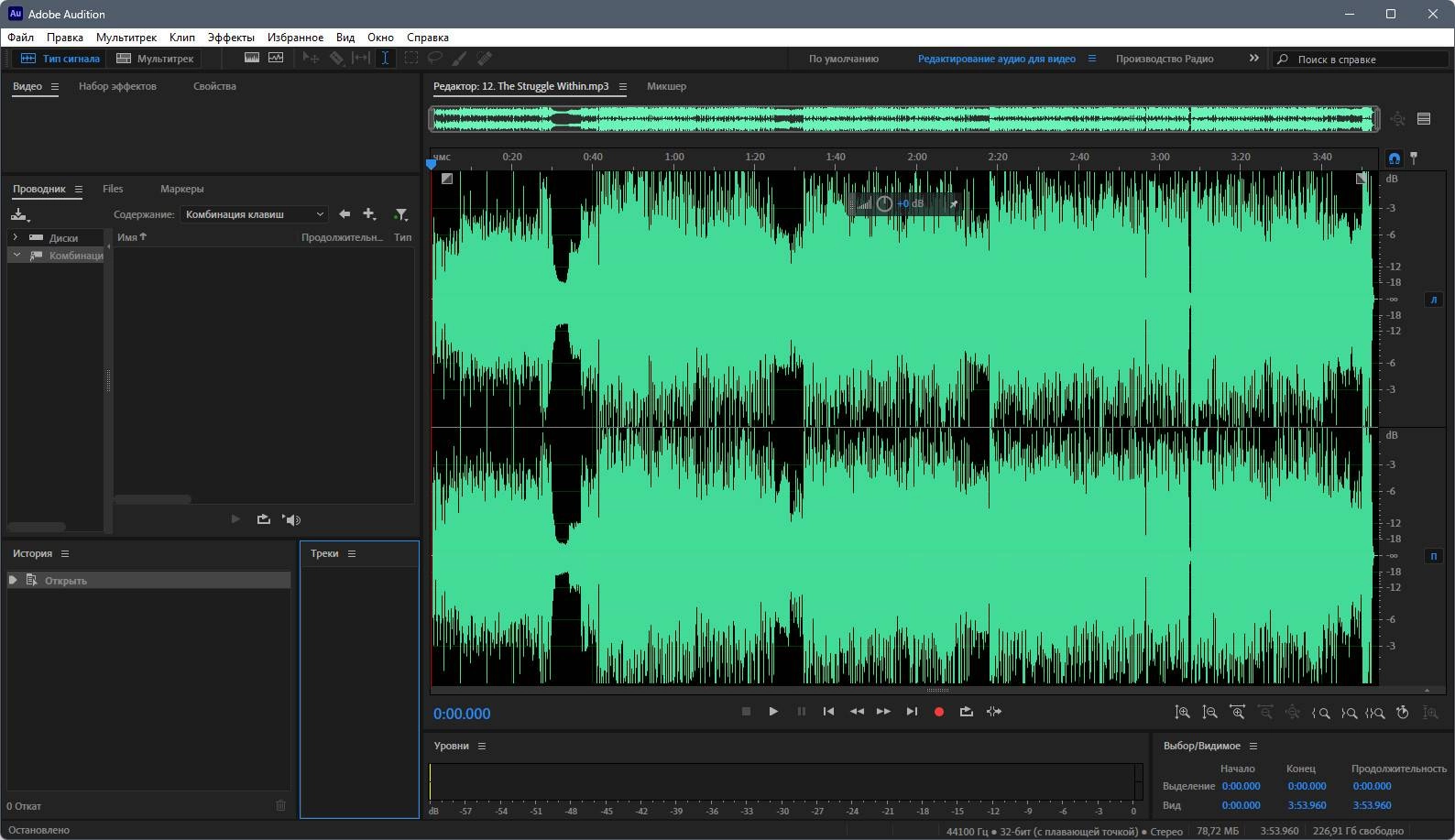The image size is (1455, 840).
Task: Zoom in at out point
Action: [1349, 712]
